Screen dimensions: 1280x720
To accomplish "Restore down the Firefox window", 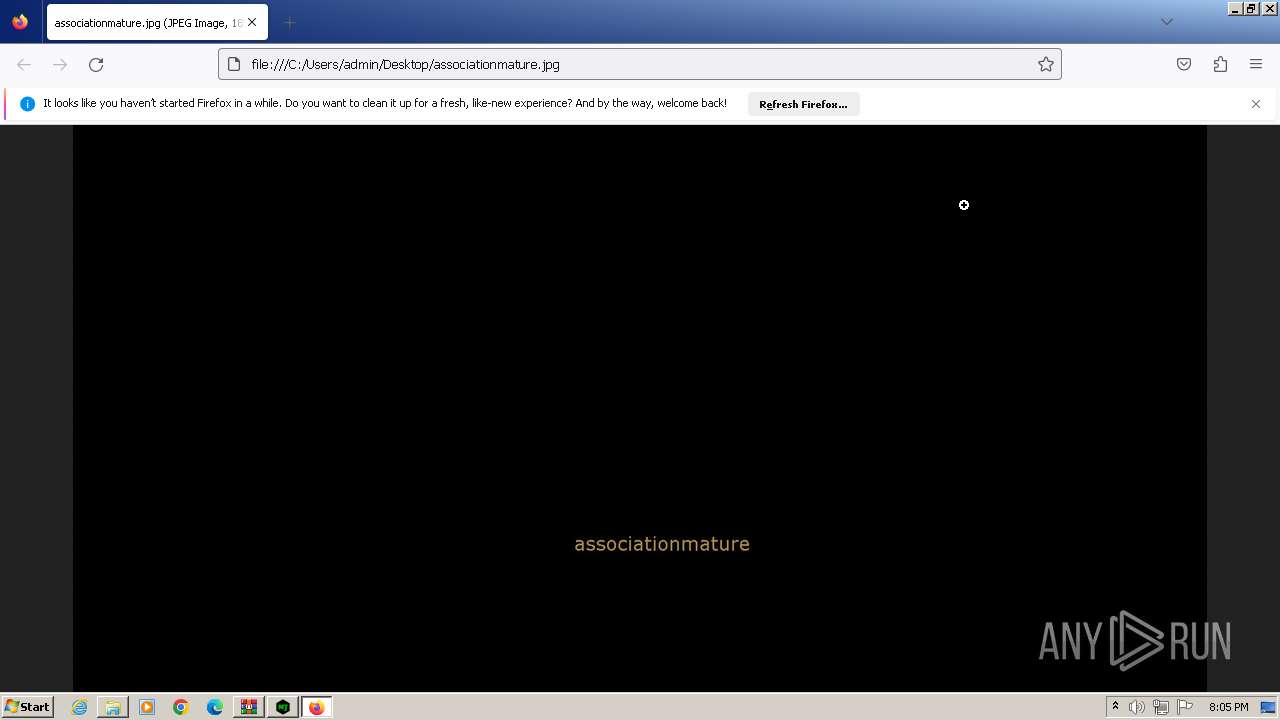I will tap(1251, 8).
